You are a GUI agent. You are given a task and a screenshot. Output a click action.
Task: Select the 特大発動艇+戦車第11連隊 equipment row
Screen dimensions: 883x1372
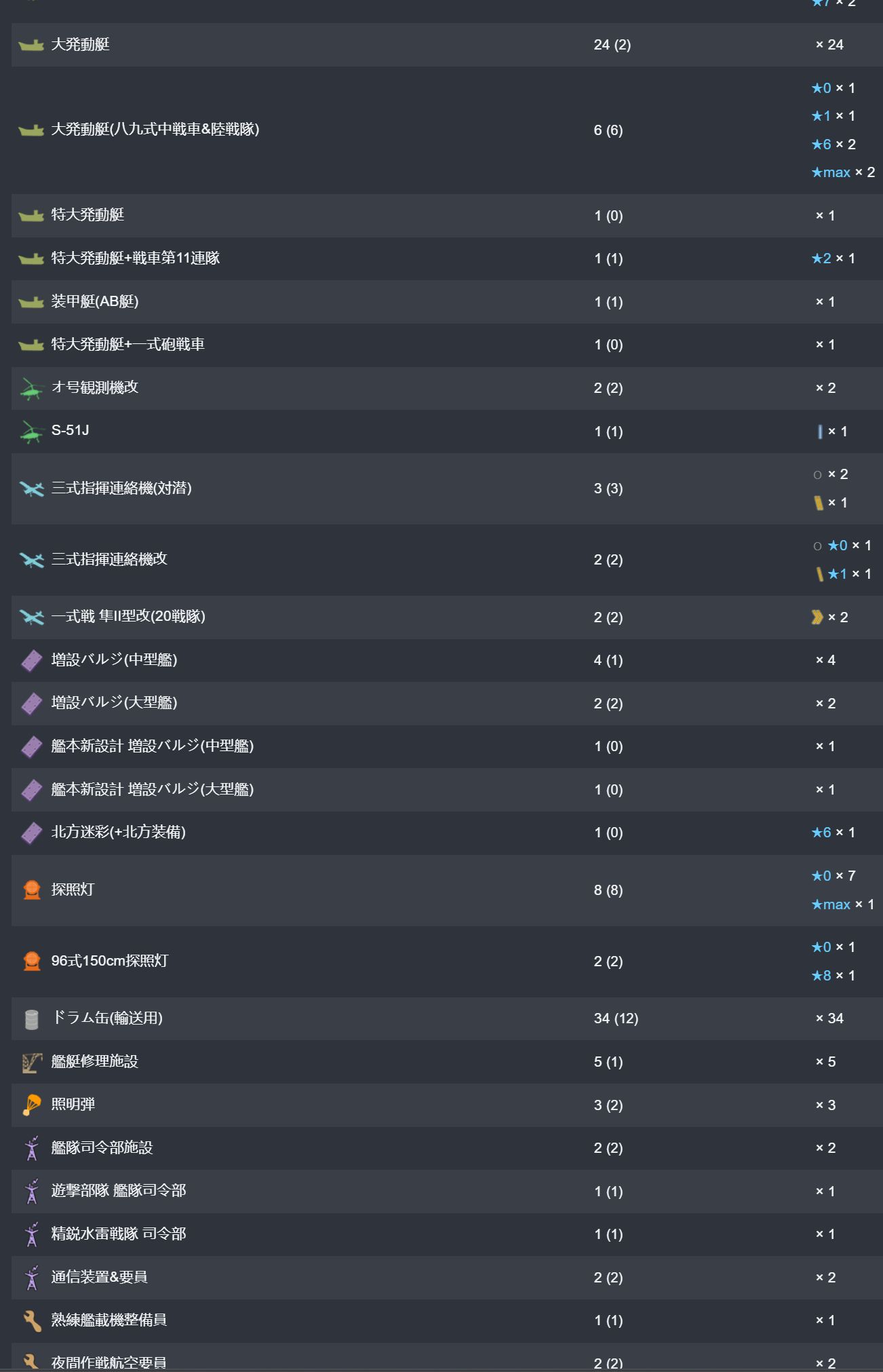click(447, 259)
